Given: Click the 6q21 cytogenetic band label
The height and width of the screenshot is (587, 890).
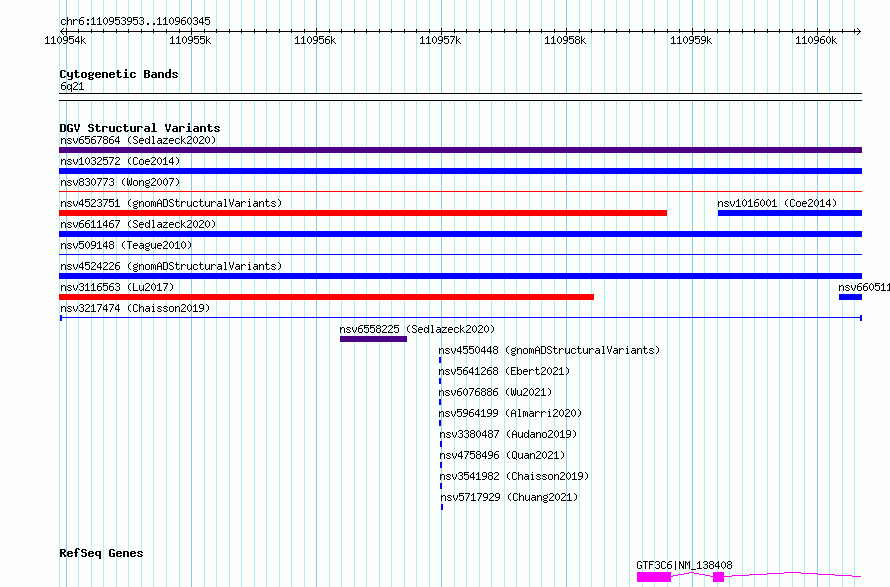Looking at the screenshot, I should pyautogui.click(x=72, y=86).
